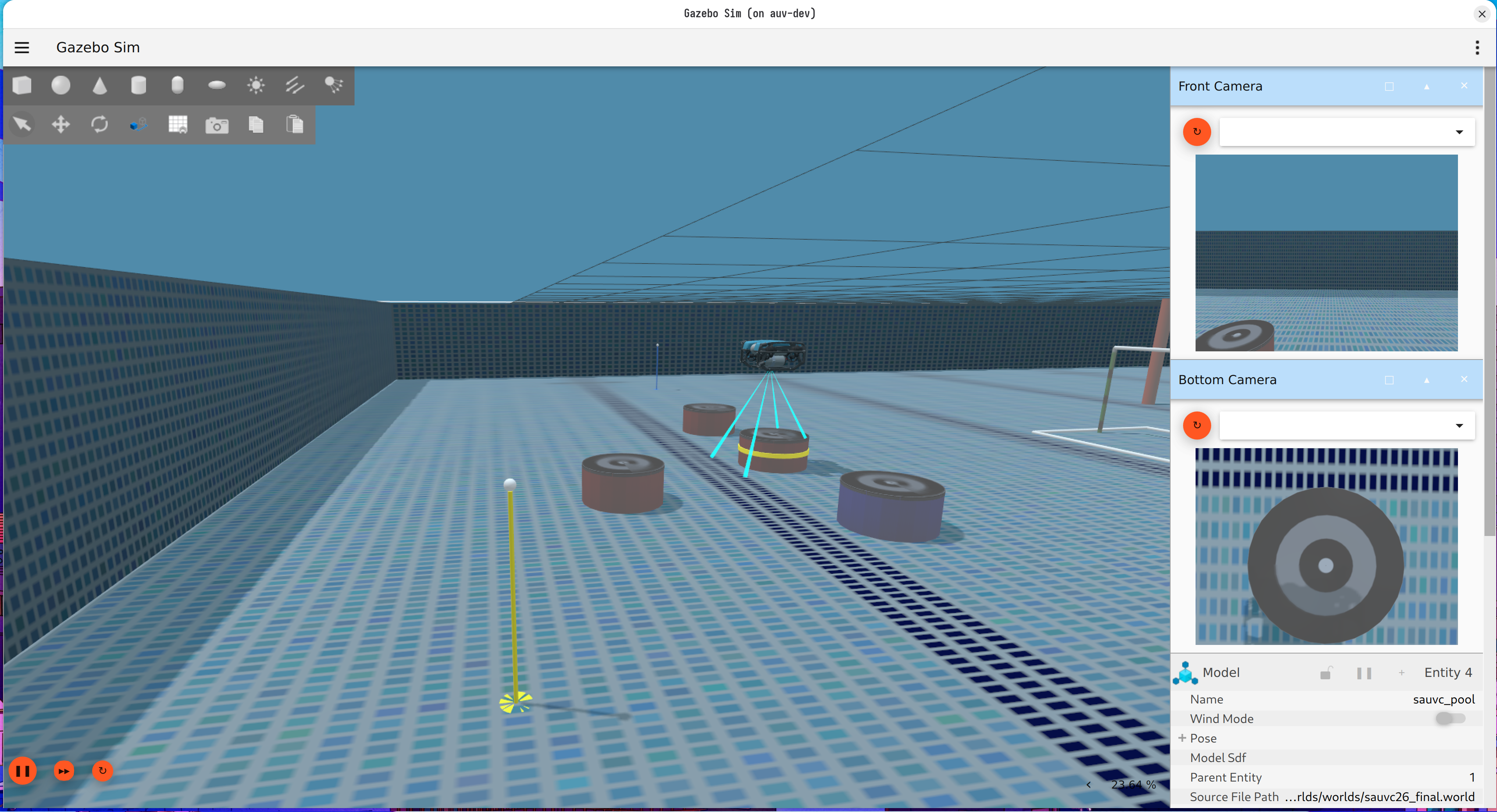Insert a sphere shape
Screen dimensions: 1497x812
(x=61, y=85)
